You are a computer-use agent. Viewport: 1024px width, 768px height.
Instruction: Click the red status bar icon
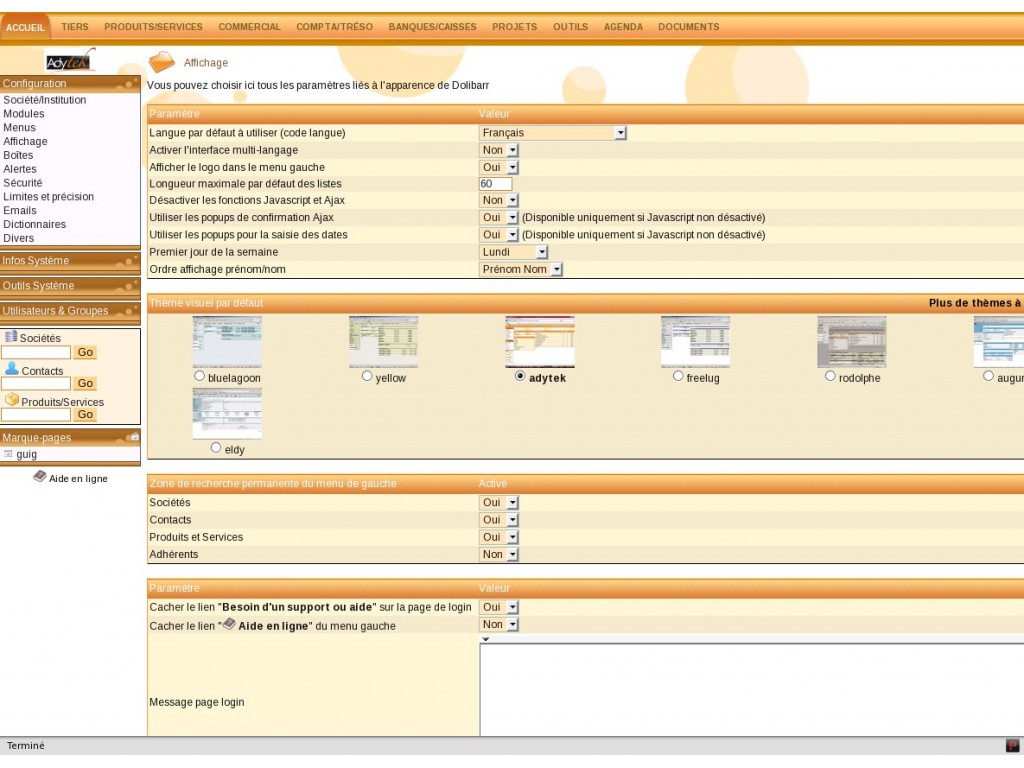point(1012,746)
